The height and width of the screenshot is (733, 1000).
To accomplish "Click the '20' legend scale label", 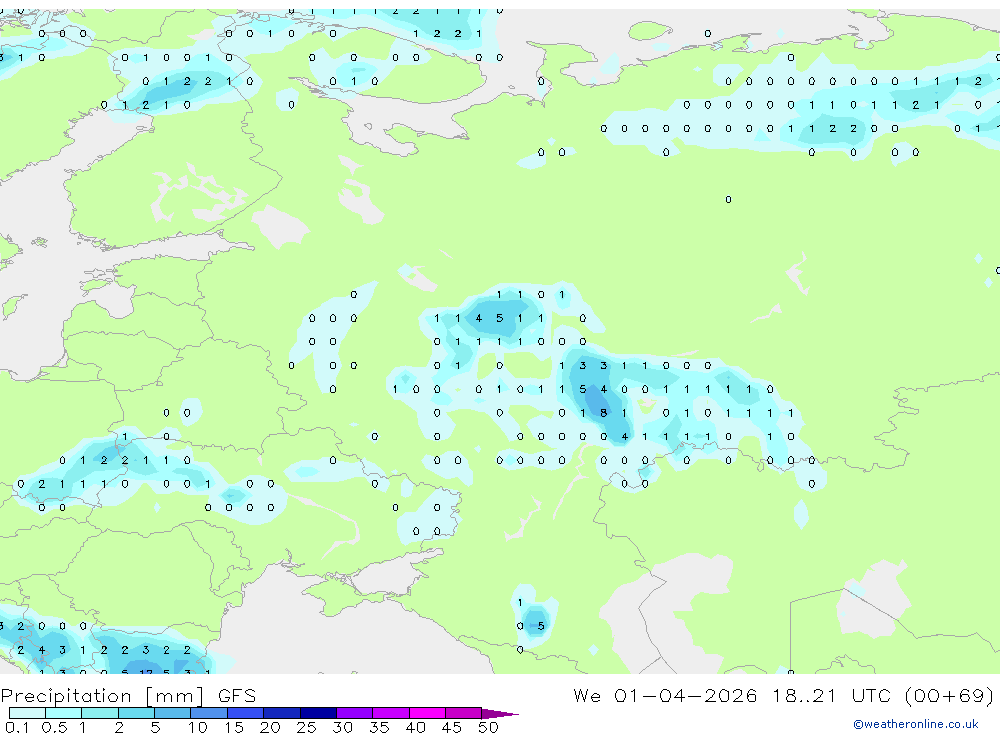I will [270, 727].
